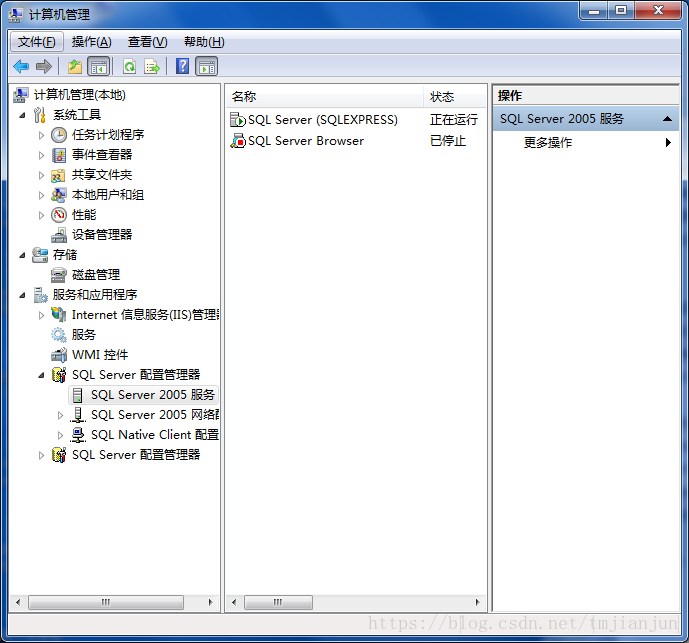Click the tree pane horizontal scrollbar thumb
689x643 pixels.
pos(106,602)
